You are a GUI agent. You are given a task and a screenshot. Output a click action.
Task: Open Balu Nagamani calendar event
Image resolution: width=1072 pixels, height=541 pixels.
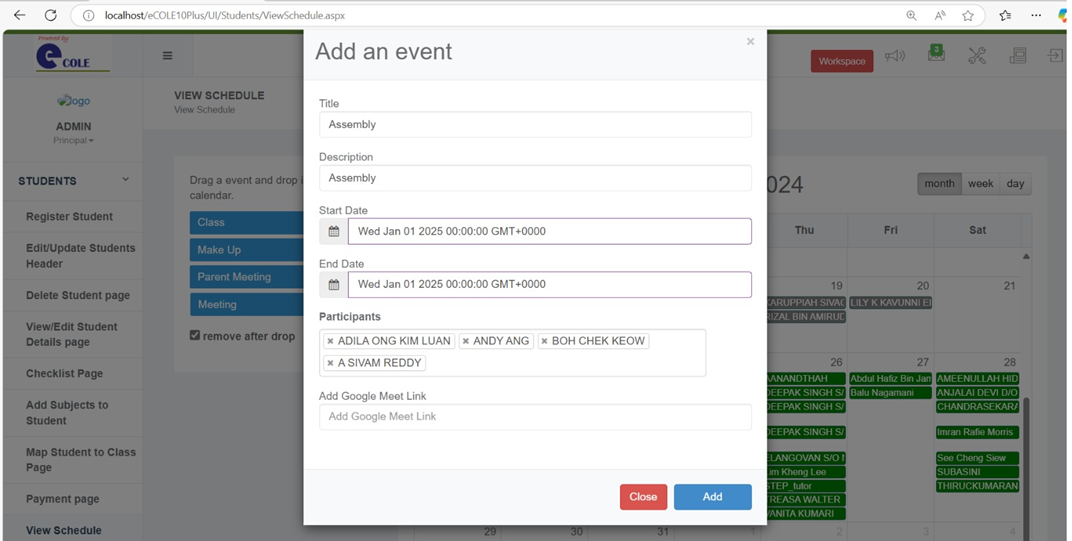pos(891,393)
